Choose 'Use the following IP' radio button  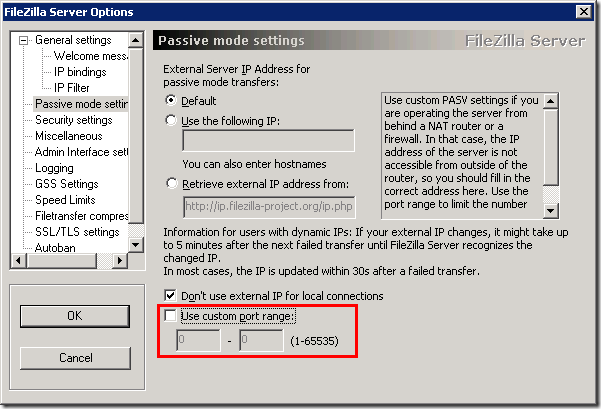[x=173, y=121]
